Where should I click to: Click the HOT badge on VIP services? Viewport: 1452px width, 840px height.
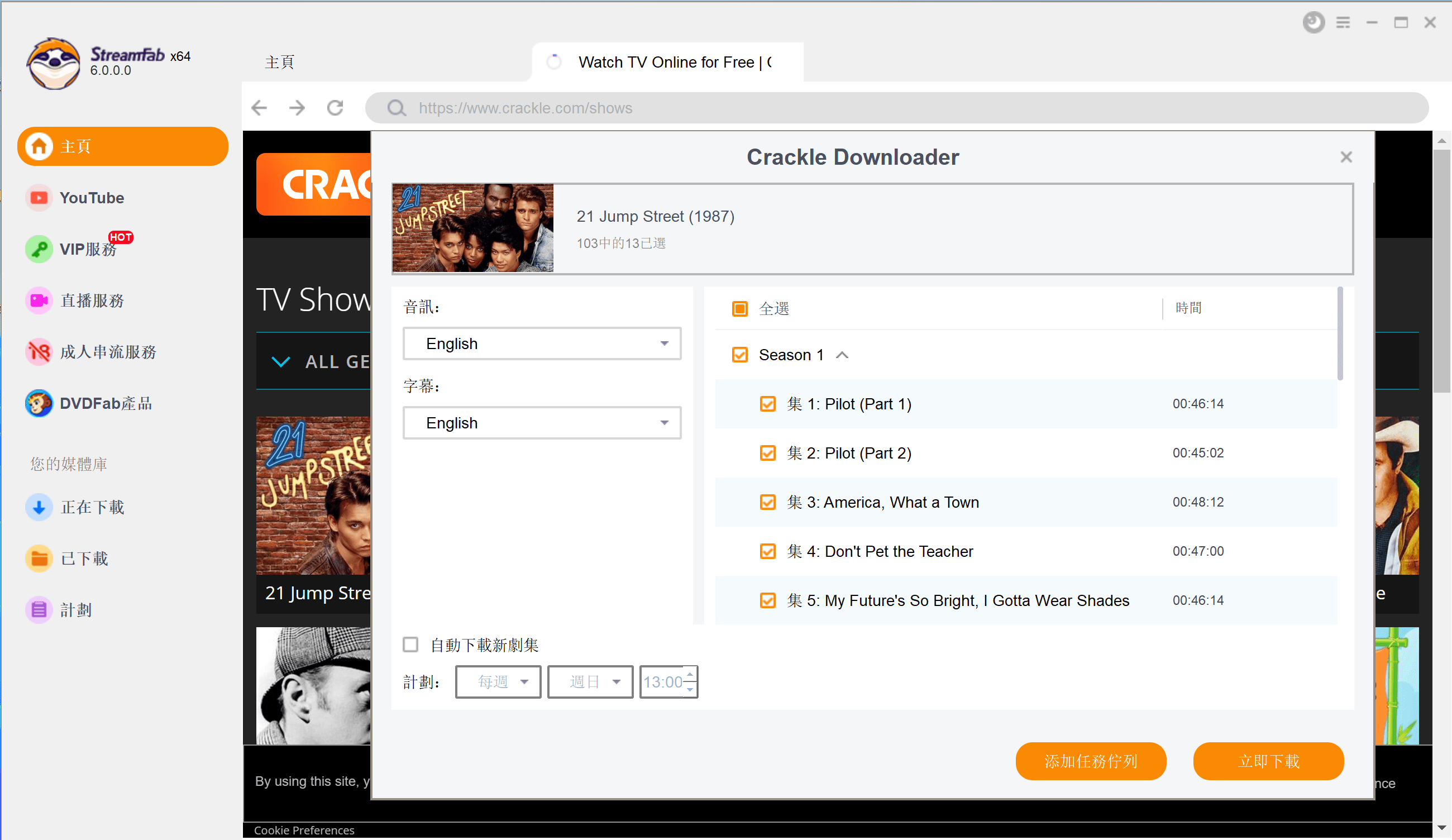pyautogui.click(x=121, y=237)
